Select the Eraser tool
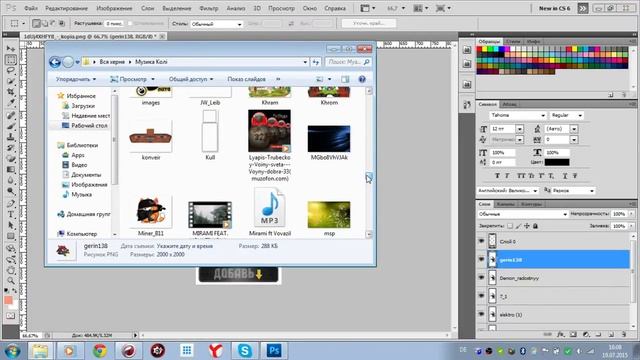Screen dimensions: 640x360 [11, 159]
